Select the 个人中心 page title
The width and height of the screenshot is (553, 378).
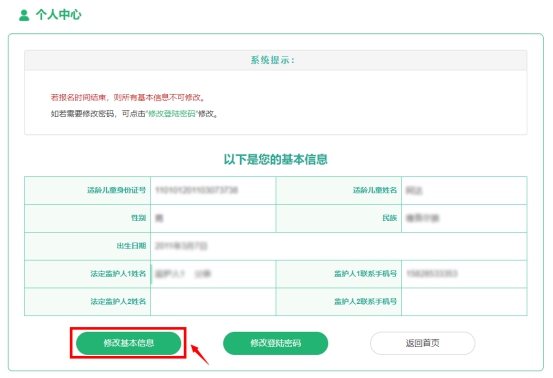pos(59,15)
